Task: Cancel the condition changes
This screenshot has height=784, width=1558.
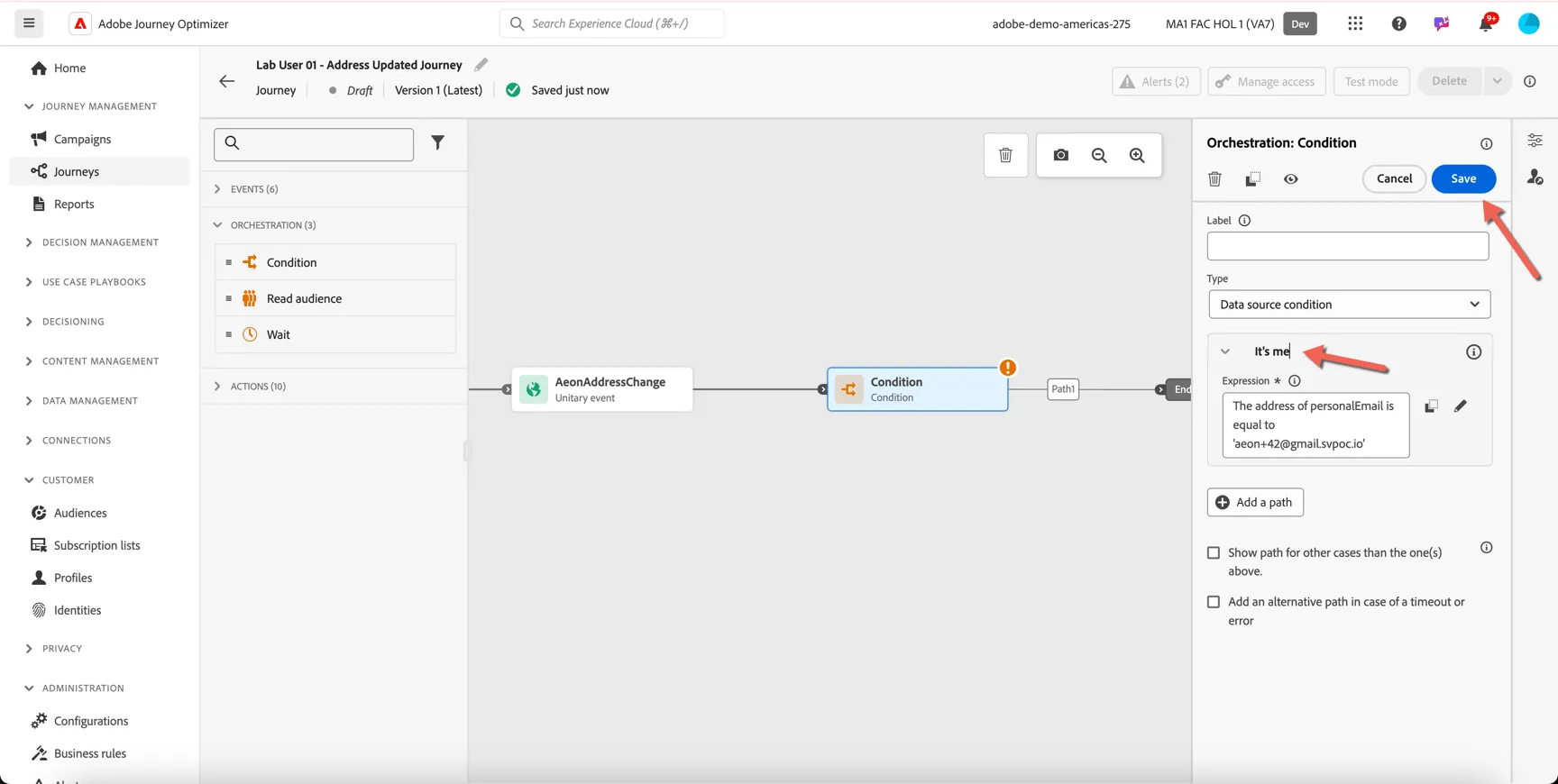Action: click(x=1394, y=178)
